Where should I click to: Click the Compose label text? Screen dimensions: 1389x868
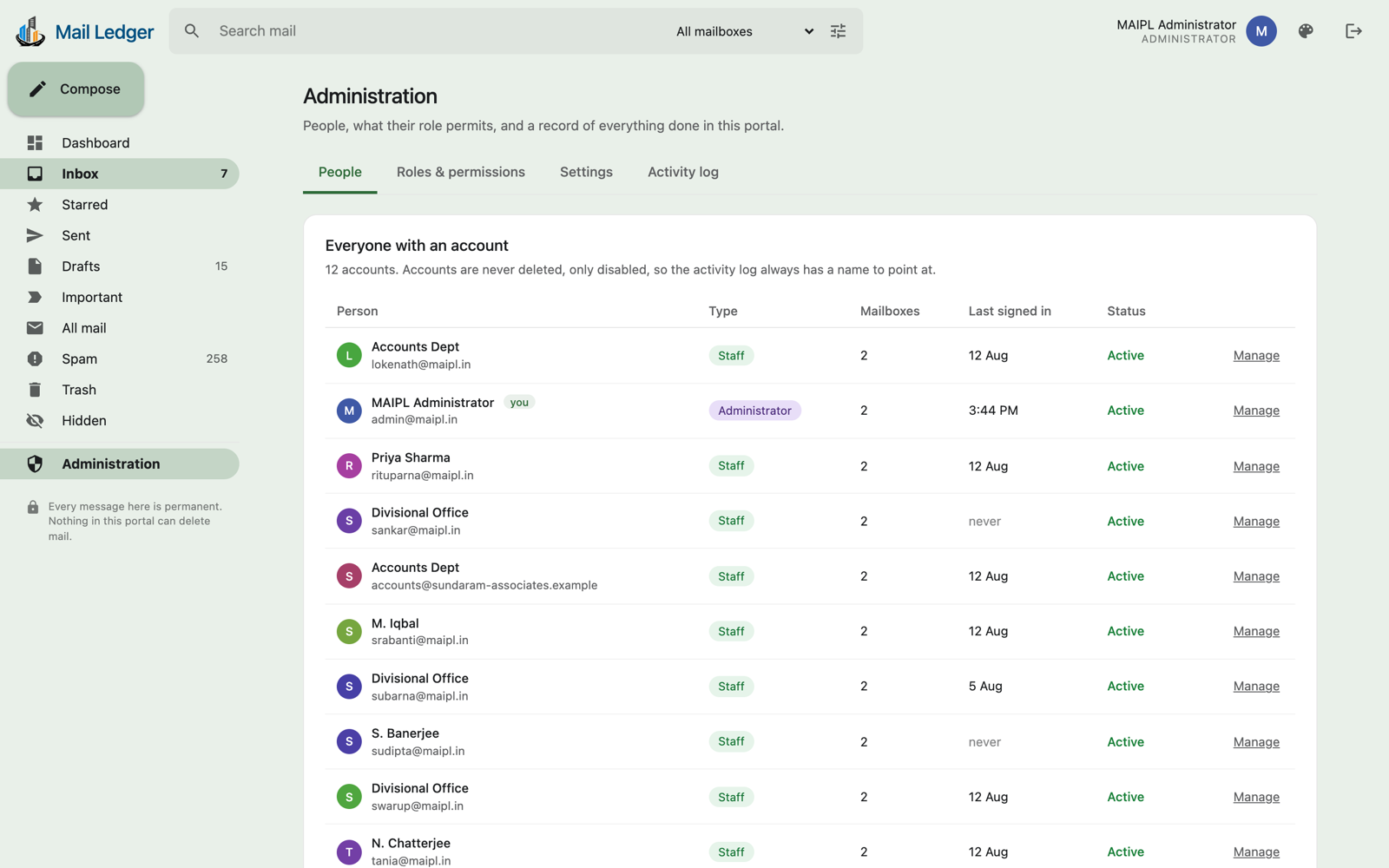(90, 89)
